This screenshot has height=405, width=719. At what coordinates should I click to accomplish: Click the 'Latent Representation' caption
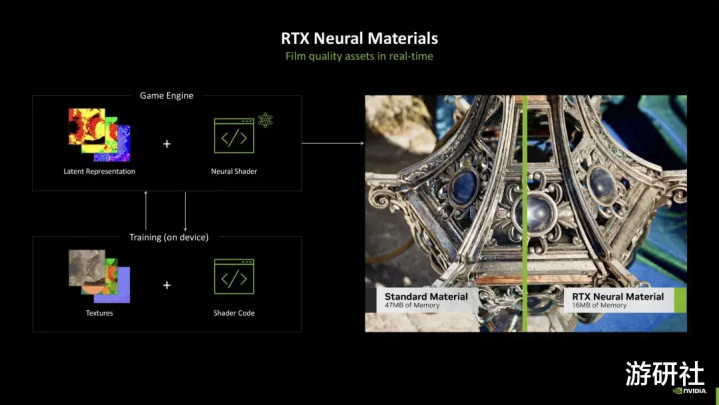100,171
